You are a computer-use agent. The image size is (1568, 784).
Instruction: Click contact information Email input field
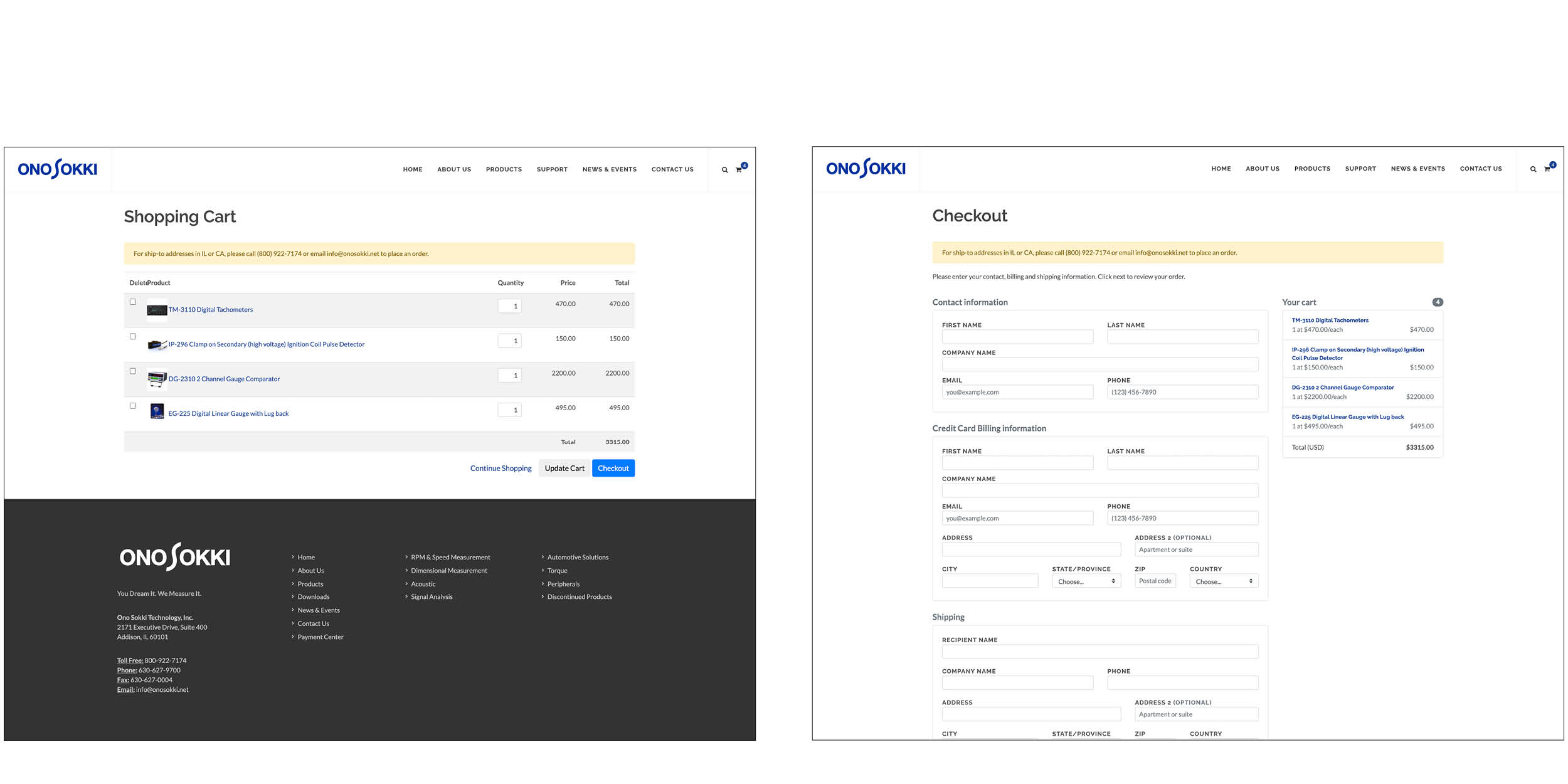pyautogui.click(x=1017, y=392)
